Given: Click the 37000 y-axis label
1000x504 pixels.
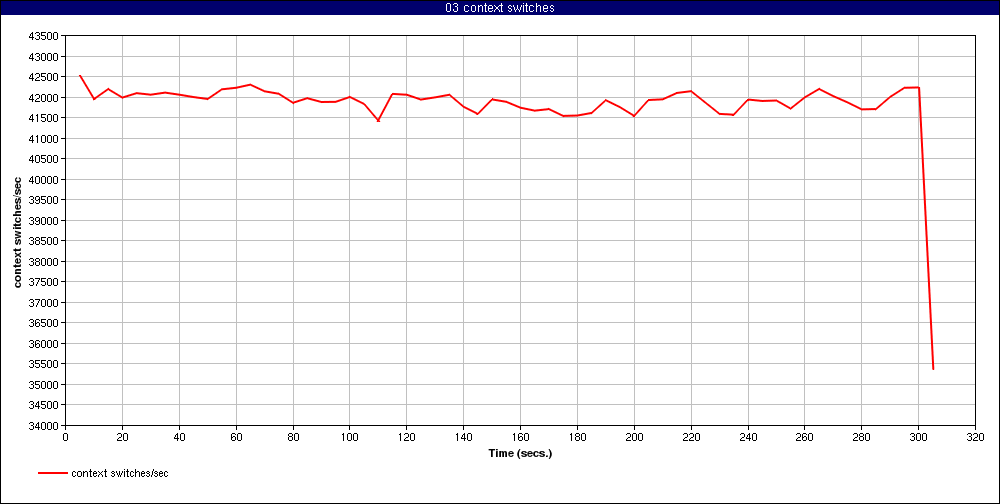Looking at the screenshot, I should [45, 302].
